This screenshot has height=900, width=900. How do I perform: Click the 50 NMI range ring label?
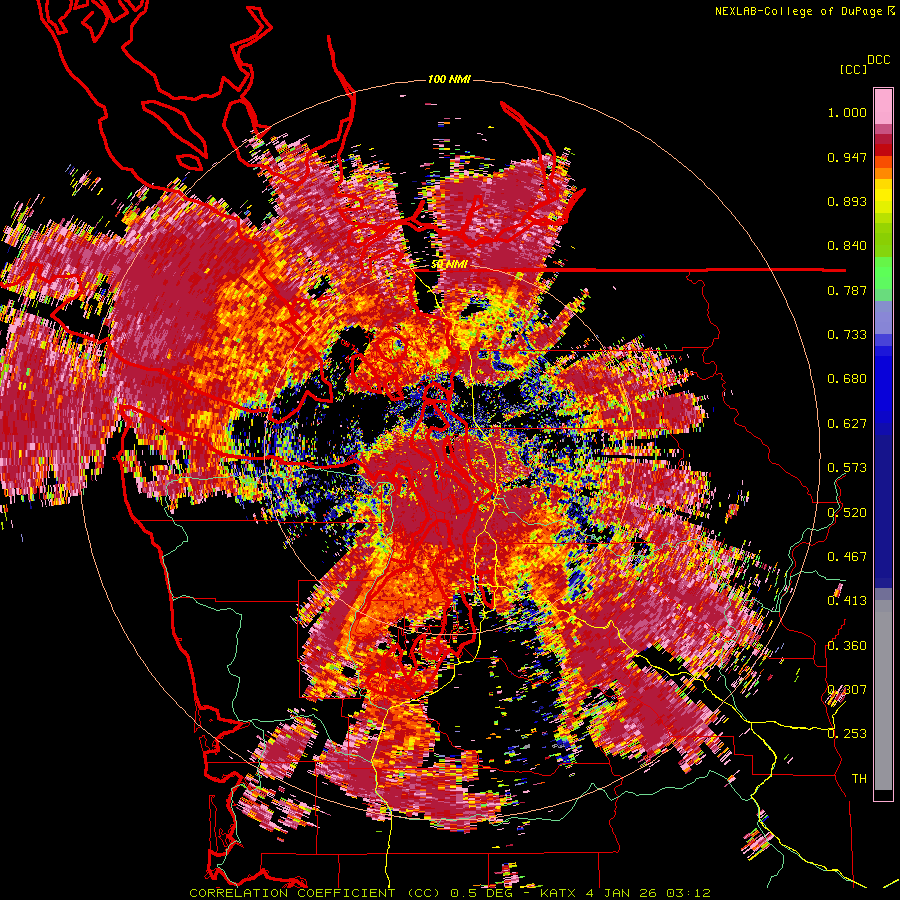click(x=449, y=265)
